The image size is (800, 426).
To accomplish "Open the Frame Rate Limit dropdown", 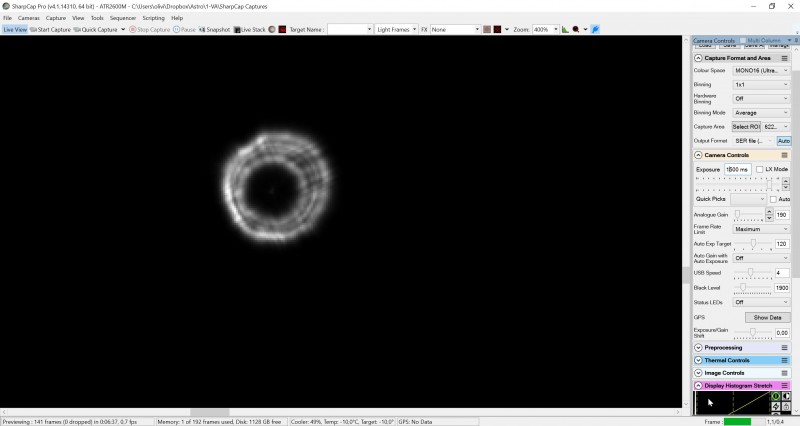I will 761,229.
